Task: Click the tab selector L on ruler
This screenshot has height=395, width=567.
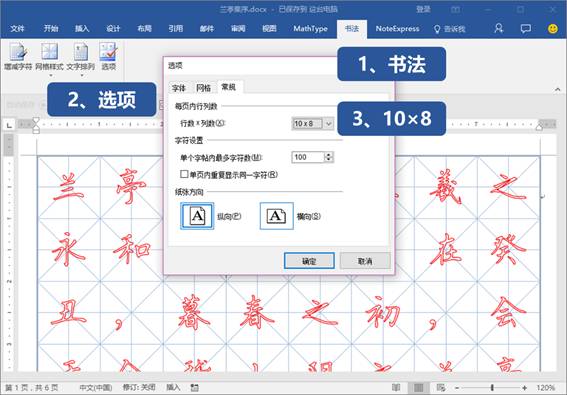Action: (9, 125)
